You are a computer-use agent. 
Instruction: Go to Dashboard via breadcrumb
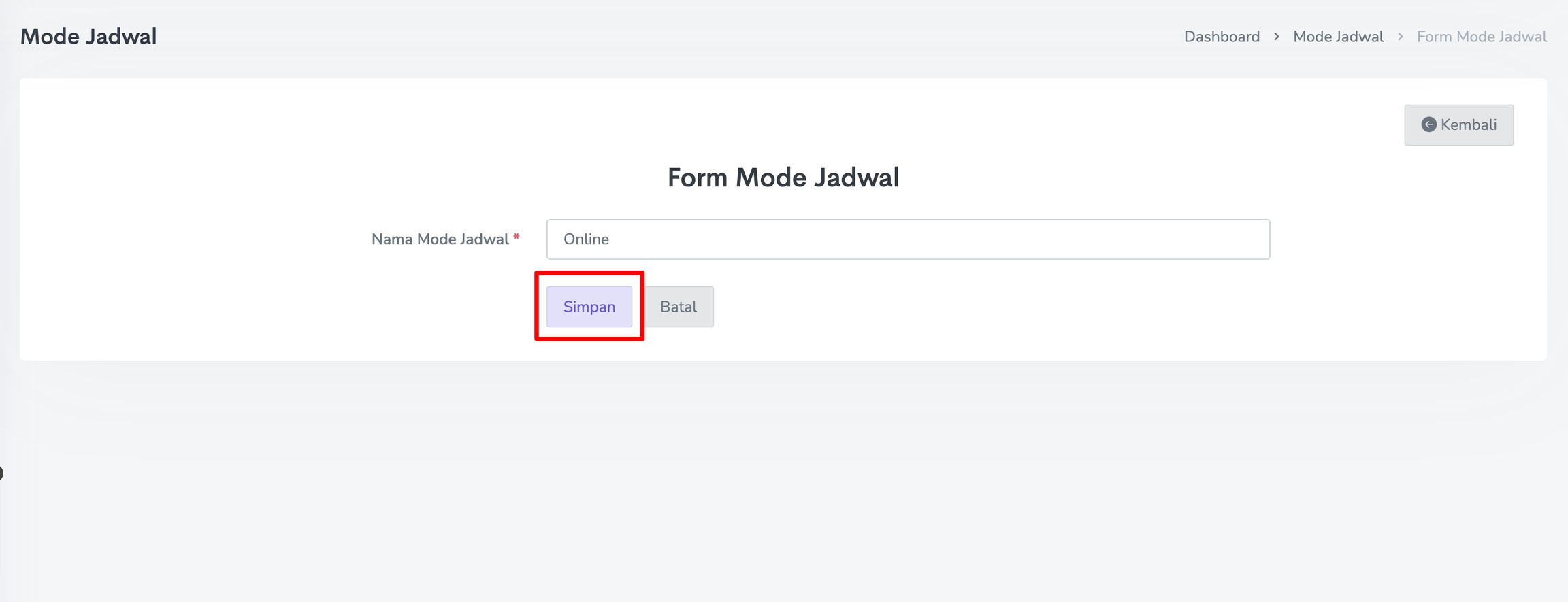1222,37
